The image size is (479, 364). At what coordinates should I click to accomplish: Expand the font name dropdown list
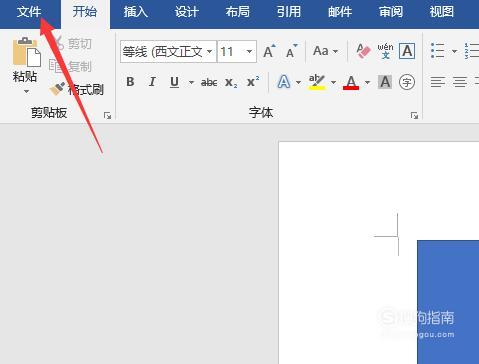[210, 52]
